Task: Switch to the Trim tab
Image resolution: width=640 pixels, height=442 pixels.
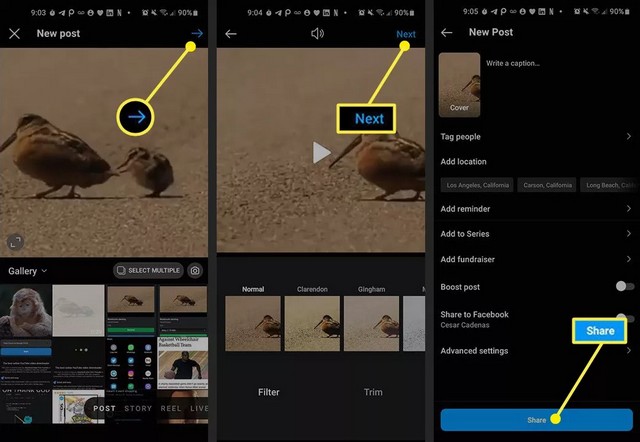Action: click(373, 392)
